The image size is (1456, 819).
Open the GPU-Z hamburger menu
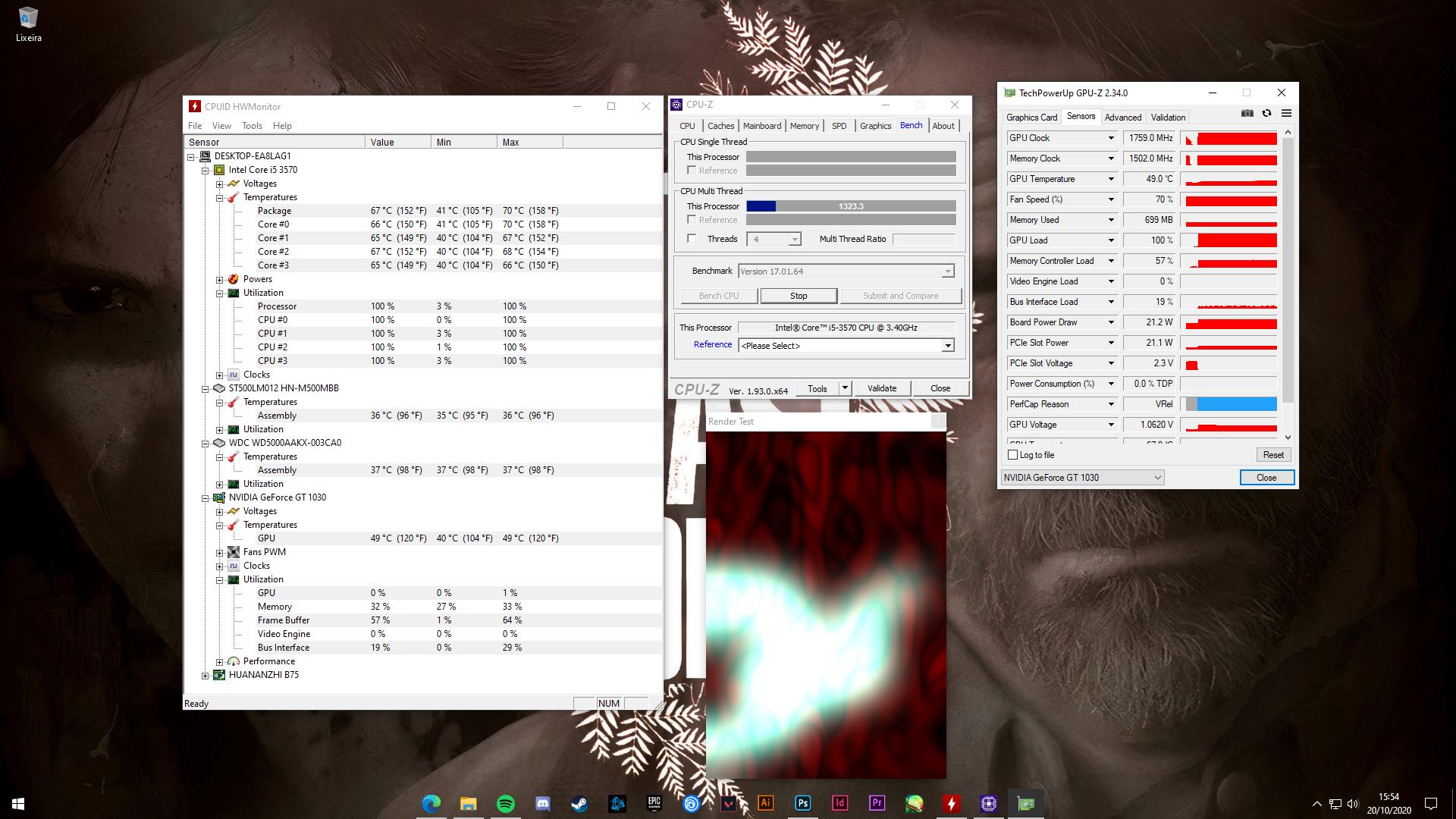1286,114
